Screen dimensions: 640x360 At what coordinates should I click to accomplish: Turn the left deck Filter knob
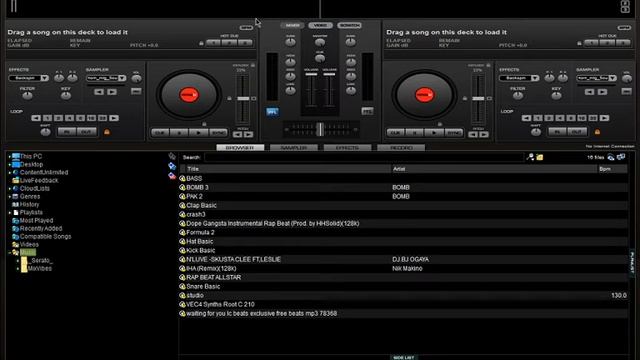coord(27,96)
